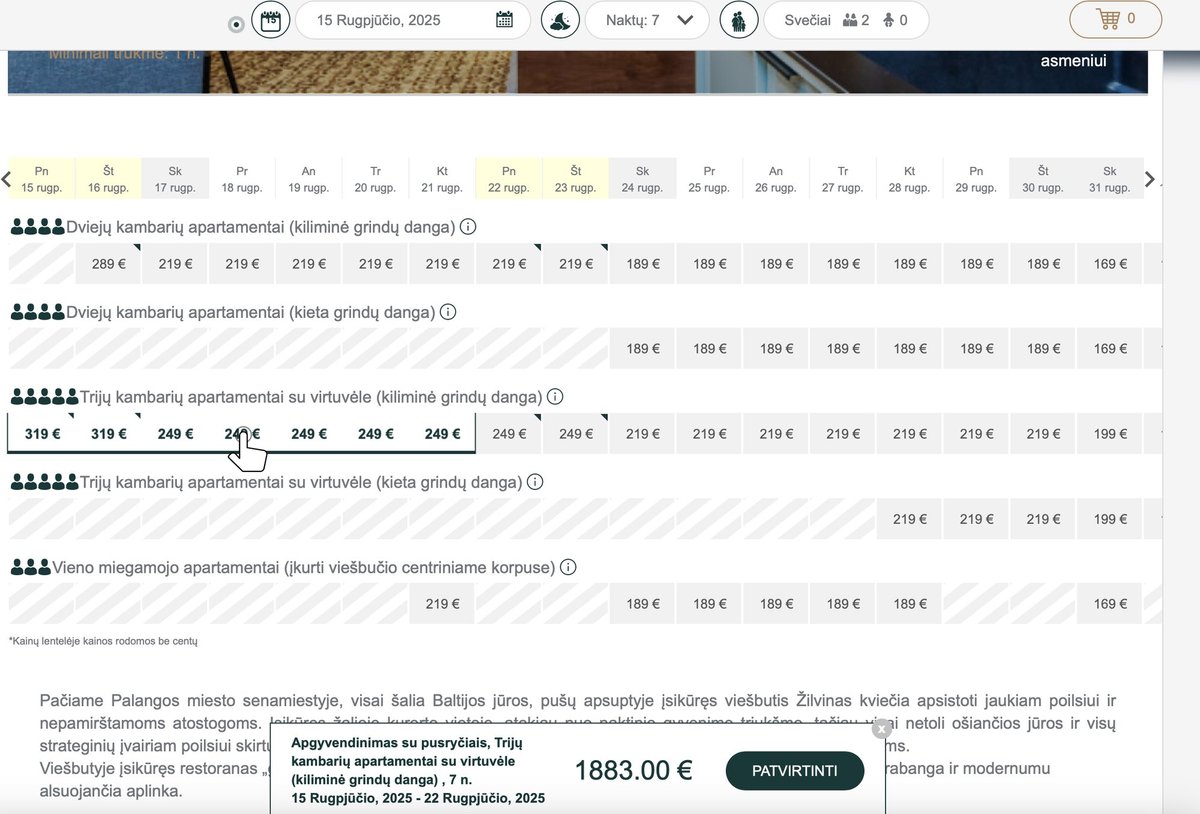Close the booking summary popup
The image size is (1200, 814).
point(881,729)
